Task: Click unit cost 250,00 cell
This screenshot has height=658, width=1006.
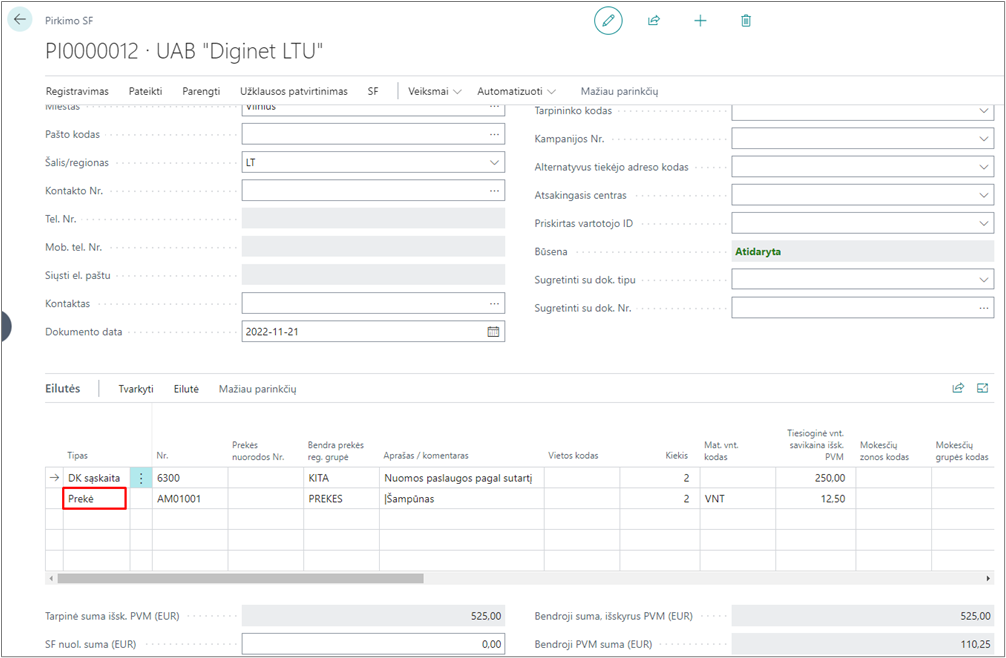Action: click(x=815, y=478)
